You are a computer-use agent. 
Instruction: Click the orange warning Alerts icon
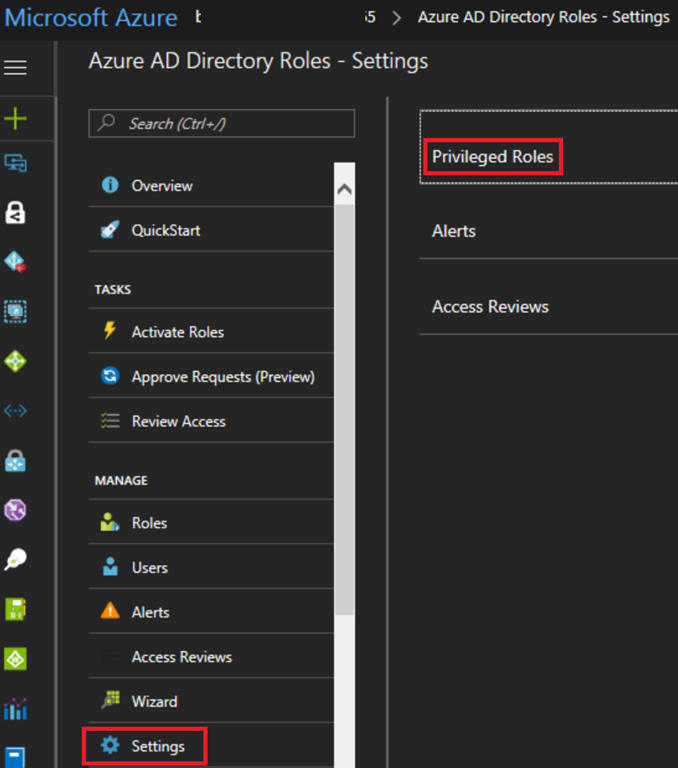[110, 612]
